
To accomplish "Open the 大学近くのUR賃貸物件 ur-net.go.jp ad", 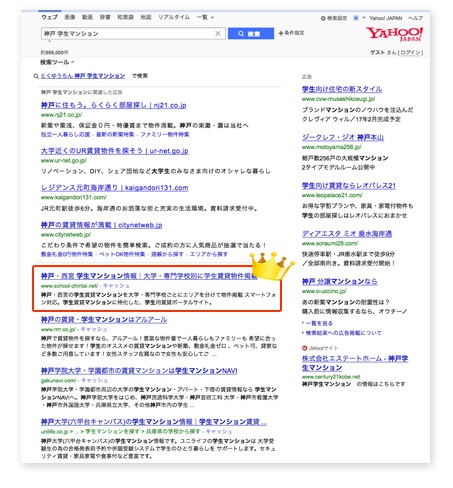I will point(114,151).
